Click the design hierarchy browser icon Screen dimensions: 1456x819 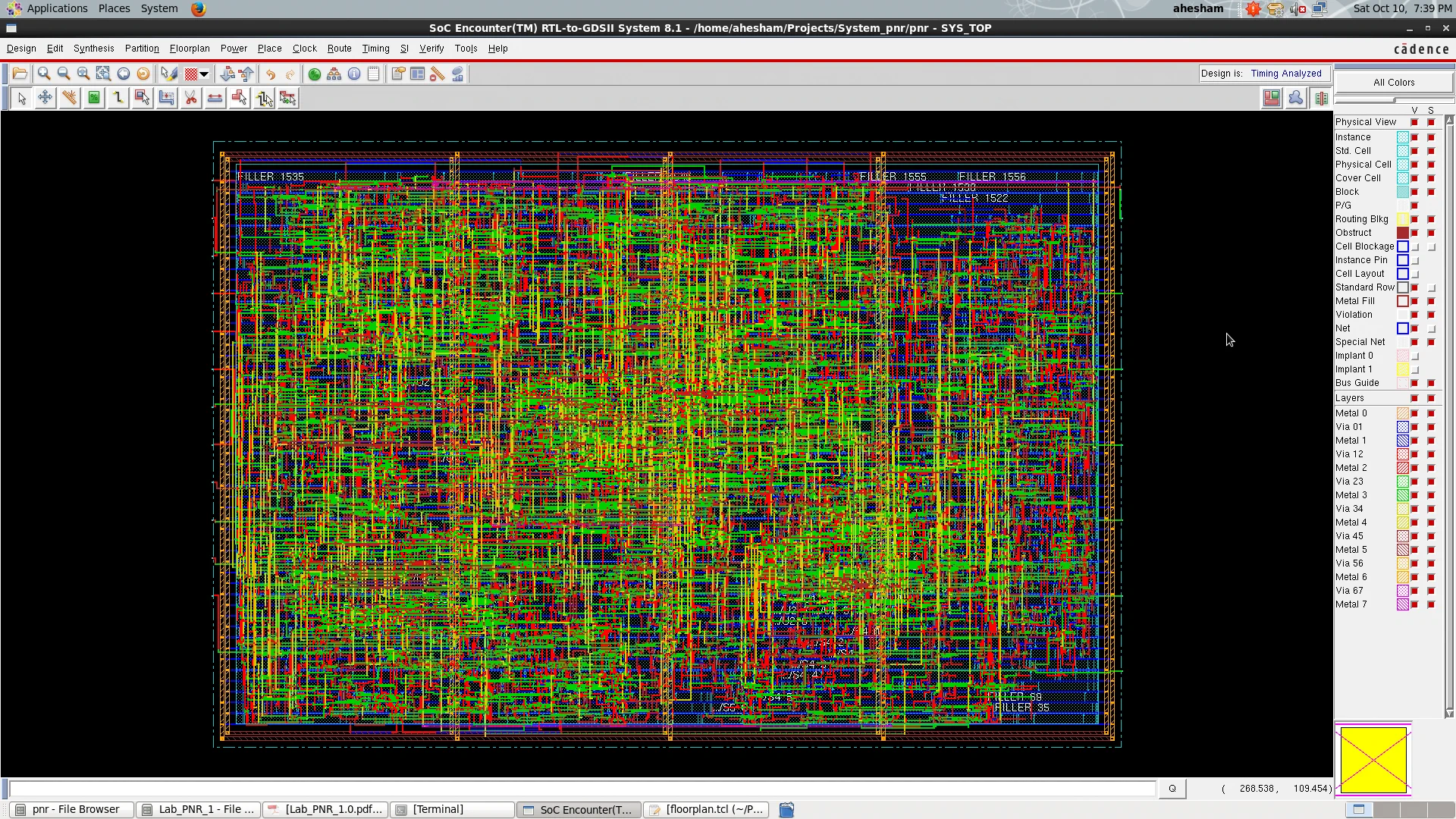tap(334, 74)
